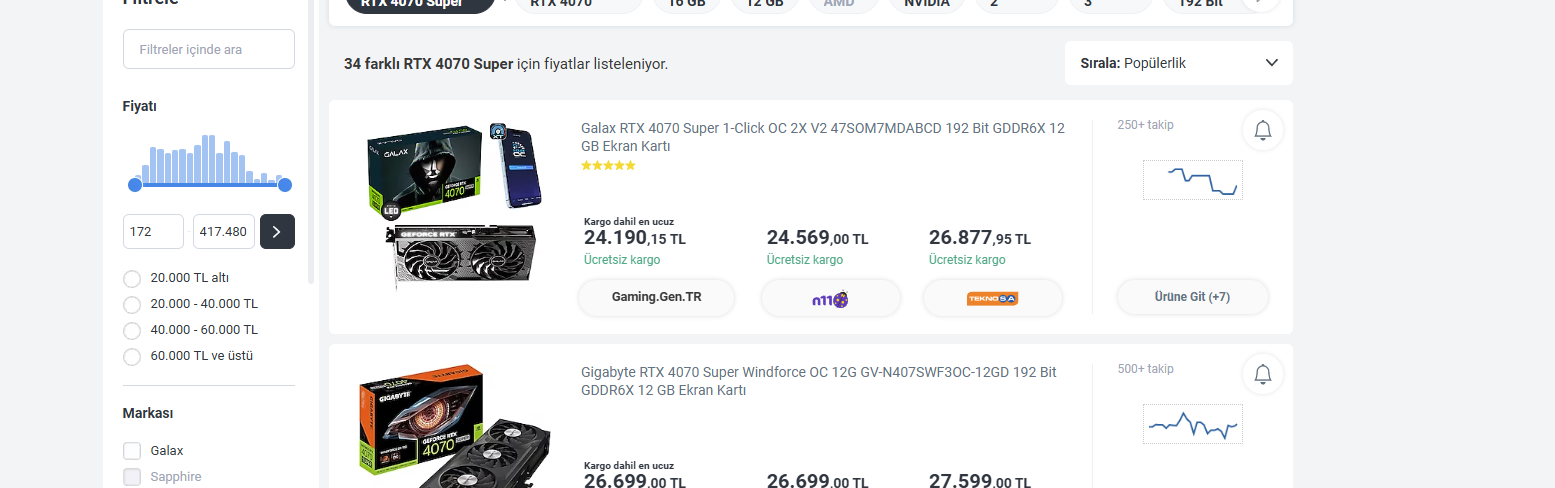Apply price range with the arrow button
Image resolution: width=1555 pixels, height=488 pixels.
click(277, 231)
